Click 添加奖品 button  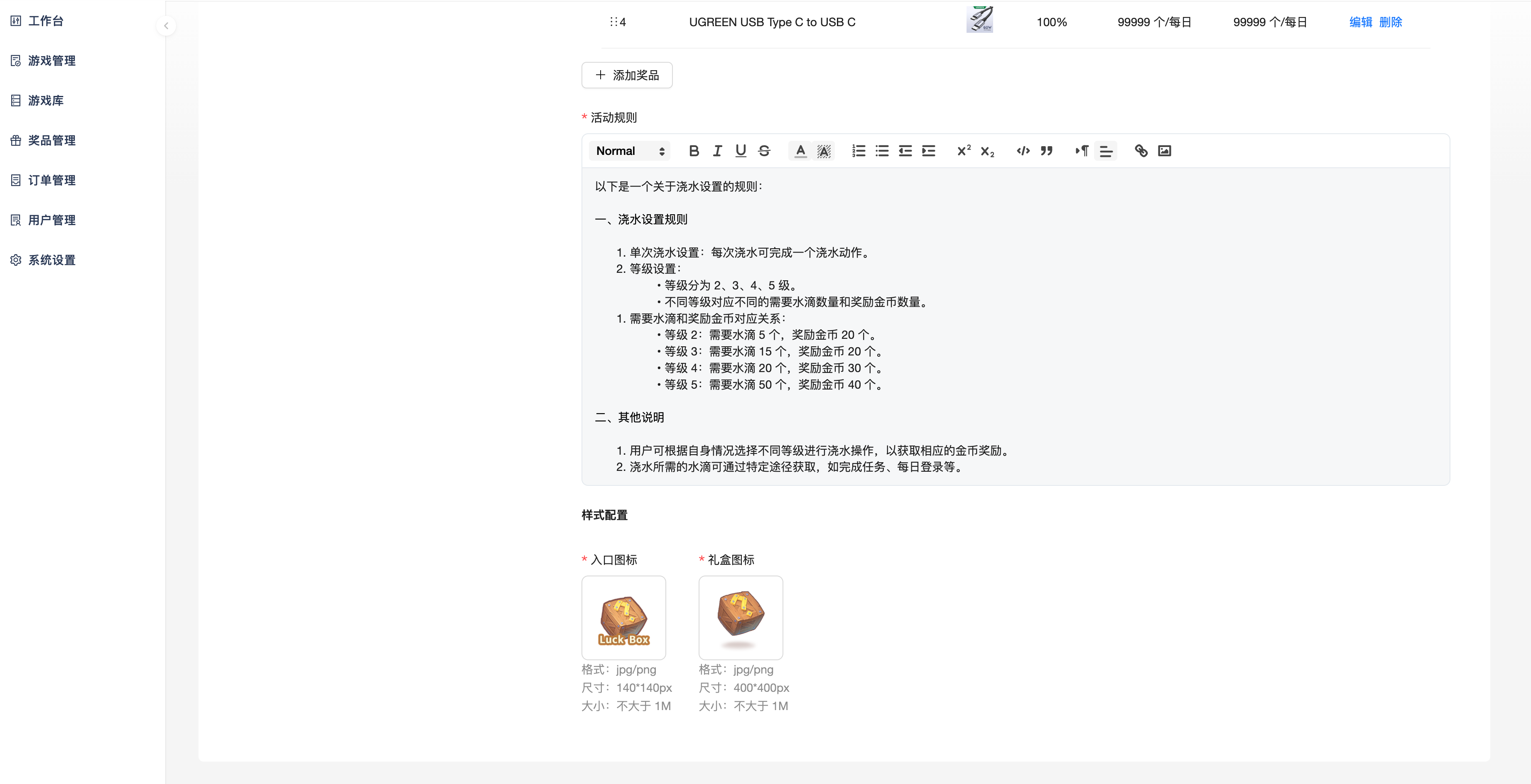[627, 76]
